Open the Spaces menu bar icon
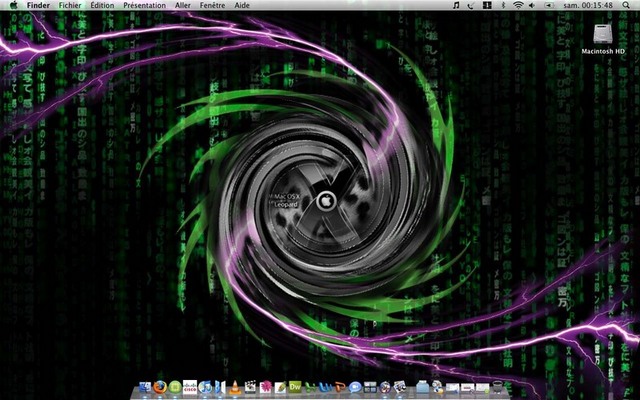640x400 pixels. [x=487, y=5]
